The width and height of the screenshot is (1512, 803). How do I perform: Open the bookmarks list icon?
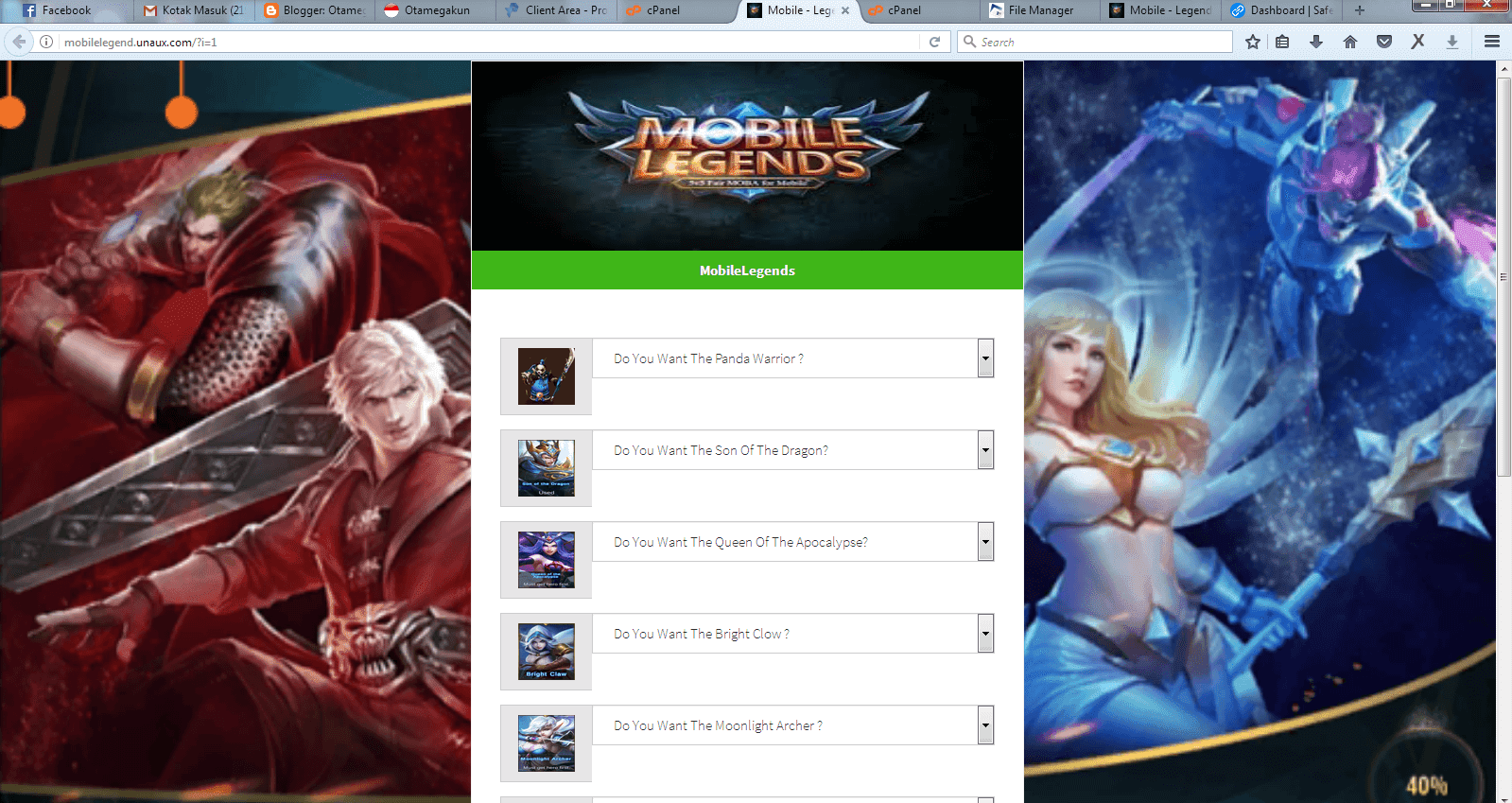[1282, 42]
